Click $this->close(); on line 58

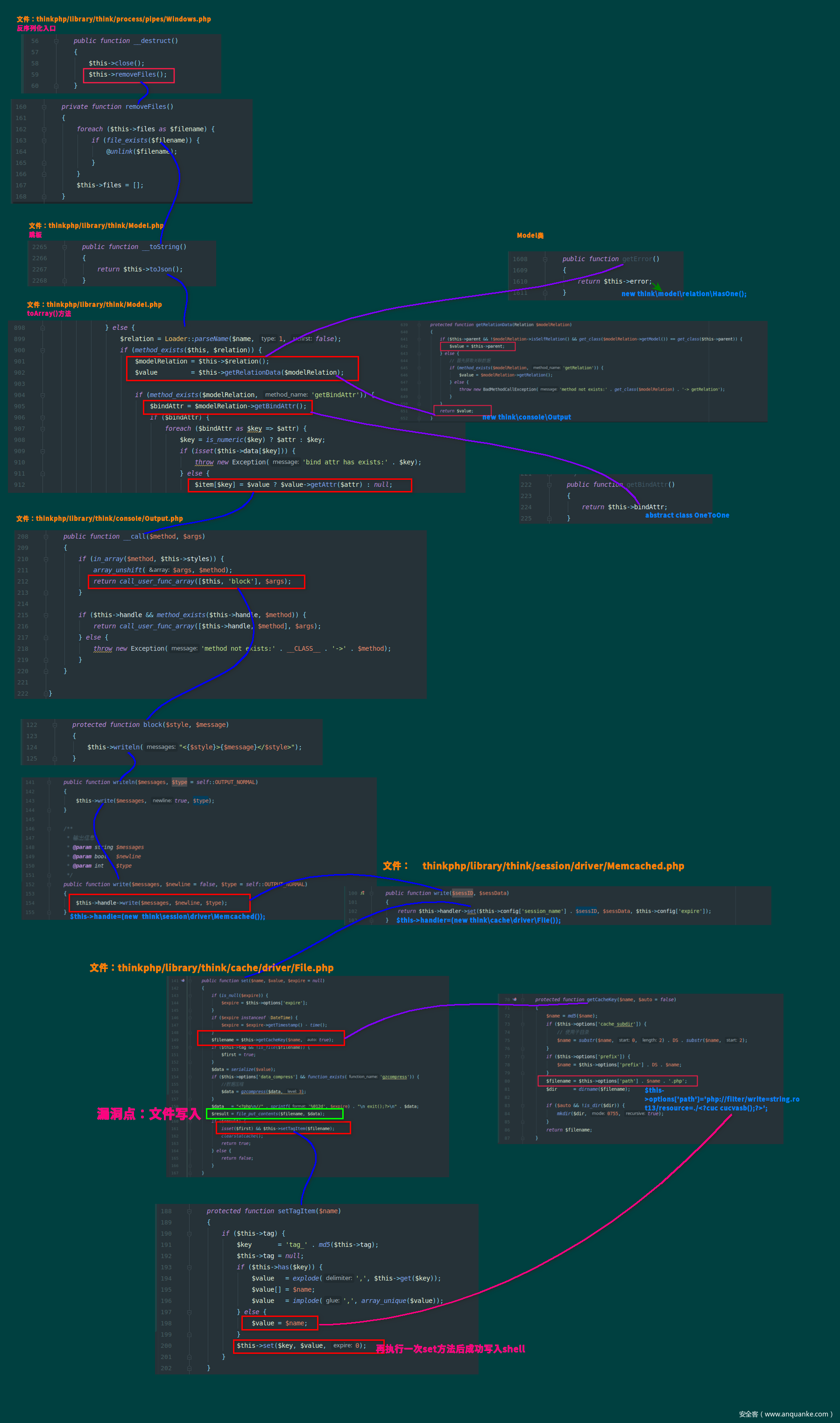[x=117, y=64]
